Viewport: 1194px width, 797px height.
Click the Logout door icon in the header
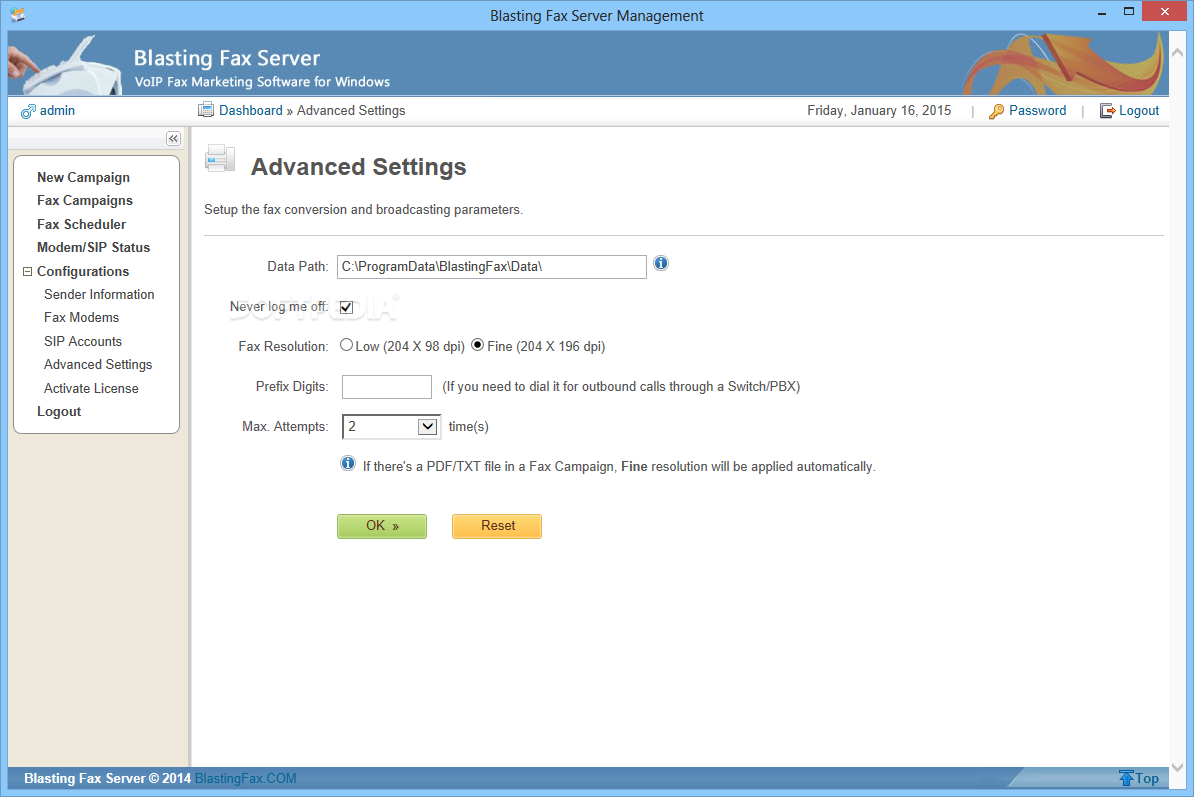point(1106,111)
